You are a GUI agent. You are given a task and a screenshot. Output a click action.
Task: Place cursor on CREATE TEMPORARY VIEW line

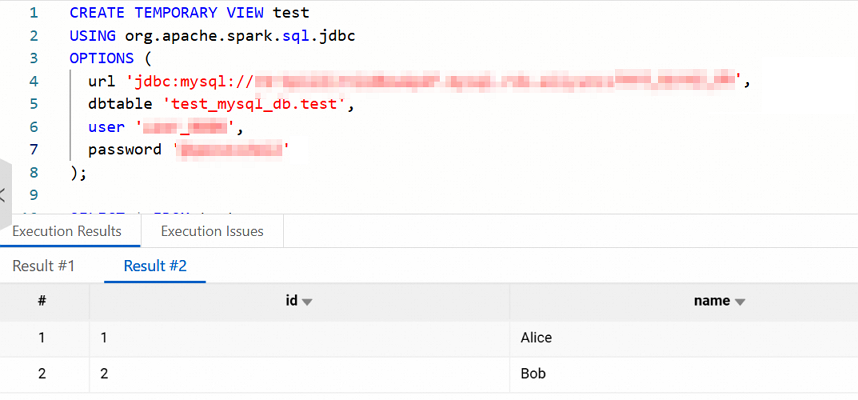click(190, 13)
